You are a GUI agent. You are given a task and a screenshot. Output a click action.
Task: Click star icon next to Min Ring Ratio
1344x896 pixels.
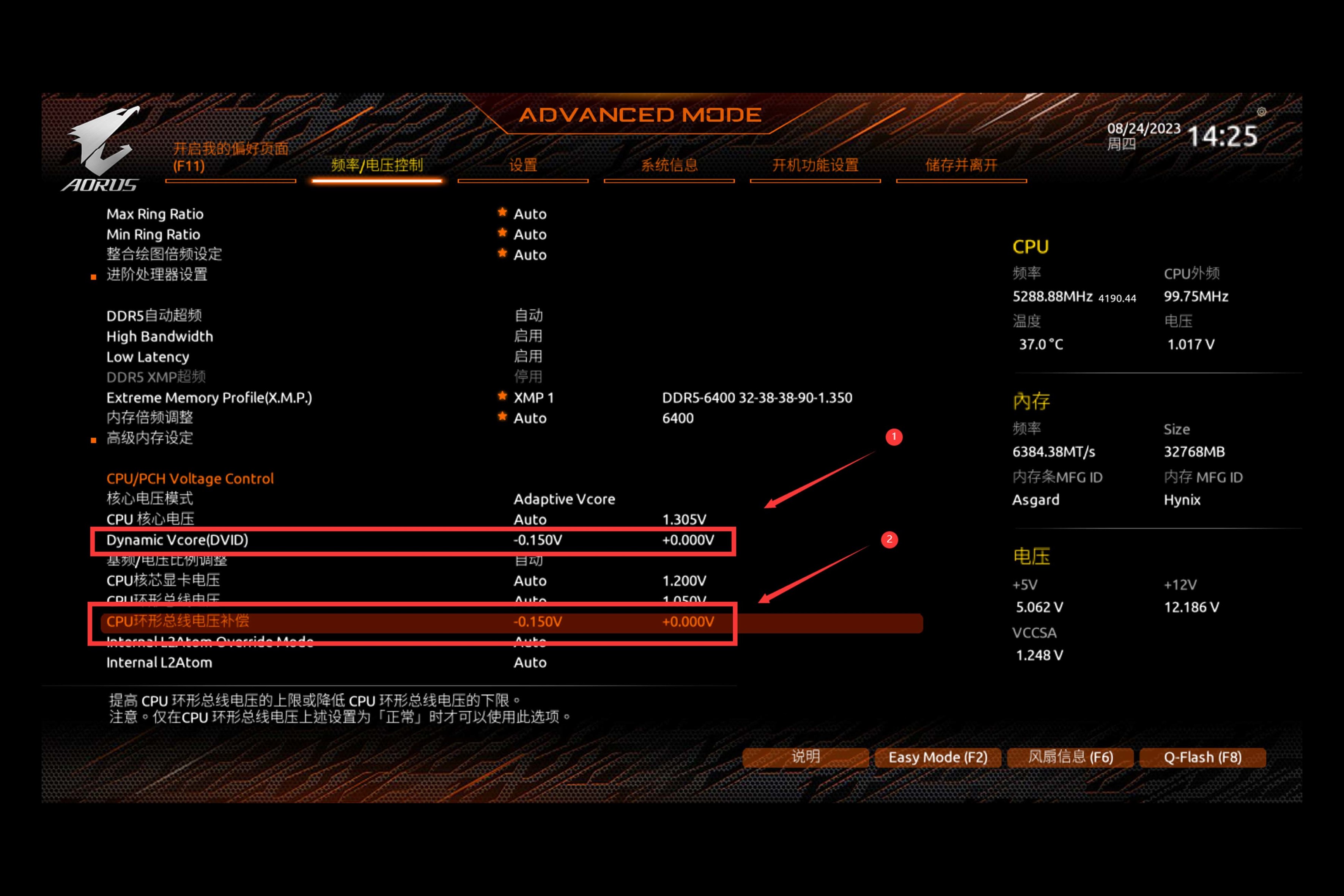tap(502, 233)
